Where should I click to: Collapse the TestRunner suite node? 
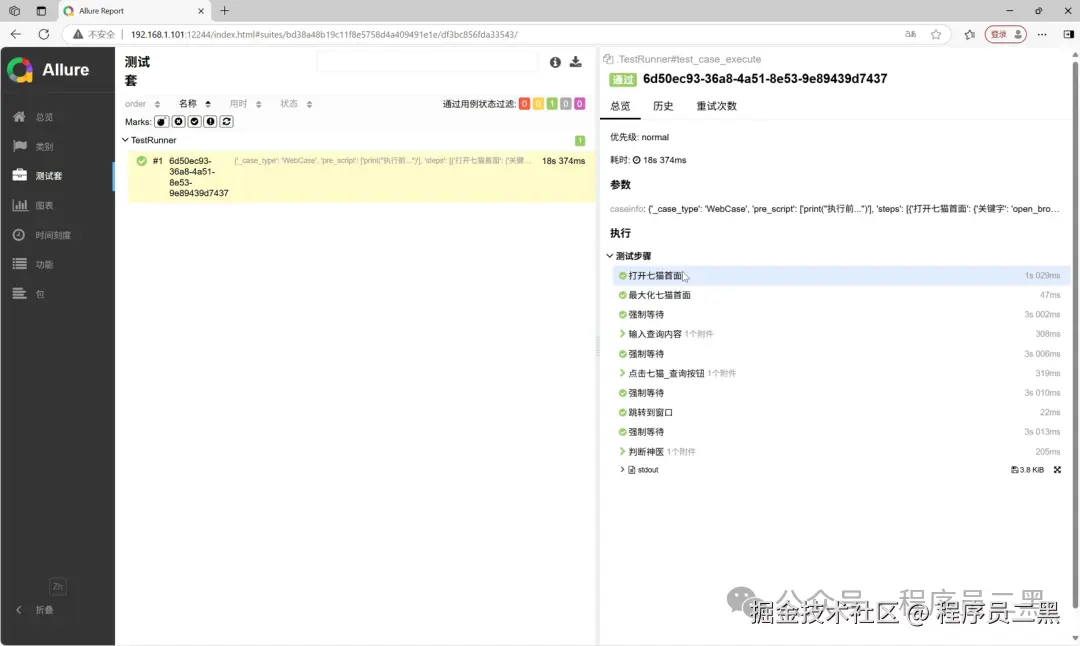[x=125, y=140]
